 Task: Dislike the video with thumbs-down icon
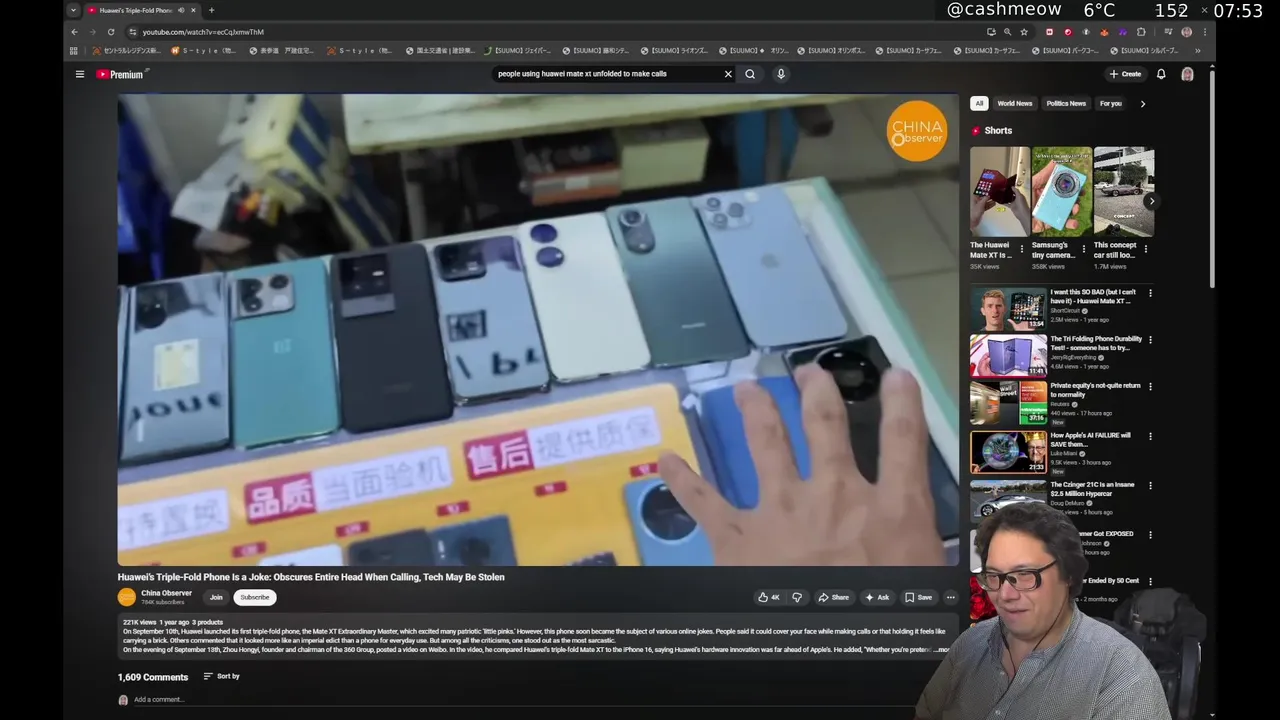(797, 597)
